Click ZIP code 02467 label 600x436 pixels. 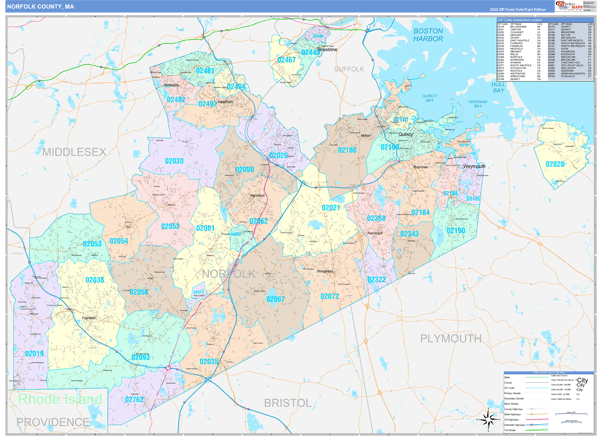(x=287, y=61)
